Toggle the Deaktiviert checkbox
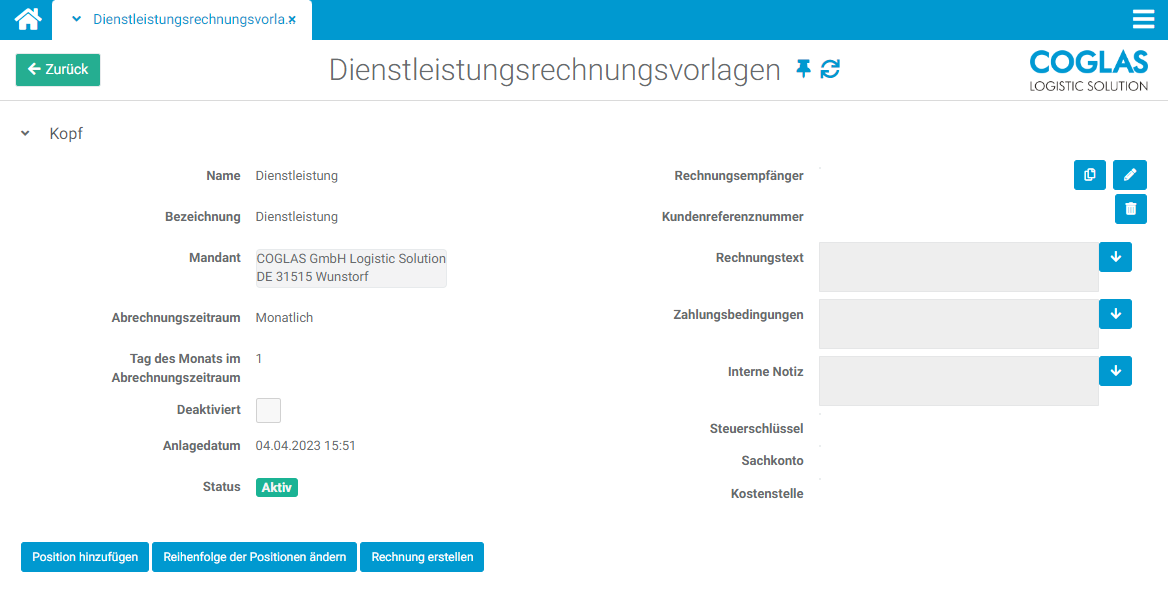The width and height of the screenshot is (1168, 590). [x=268, y=410]
